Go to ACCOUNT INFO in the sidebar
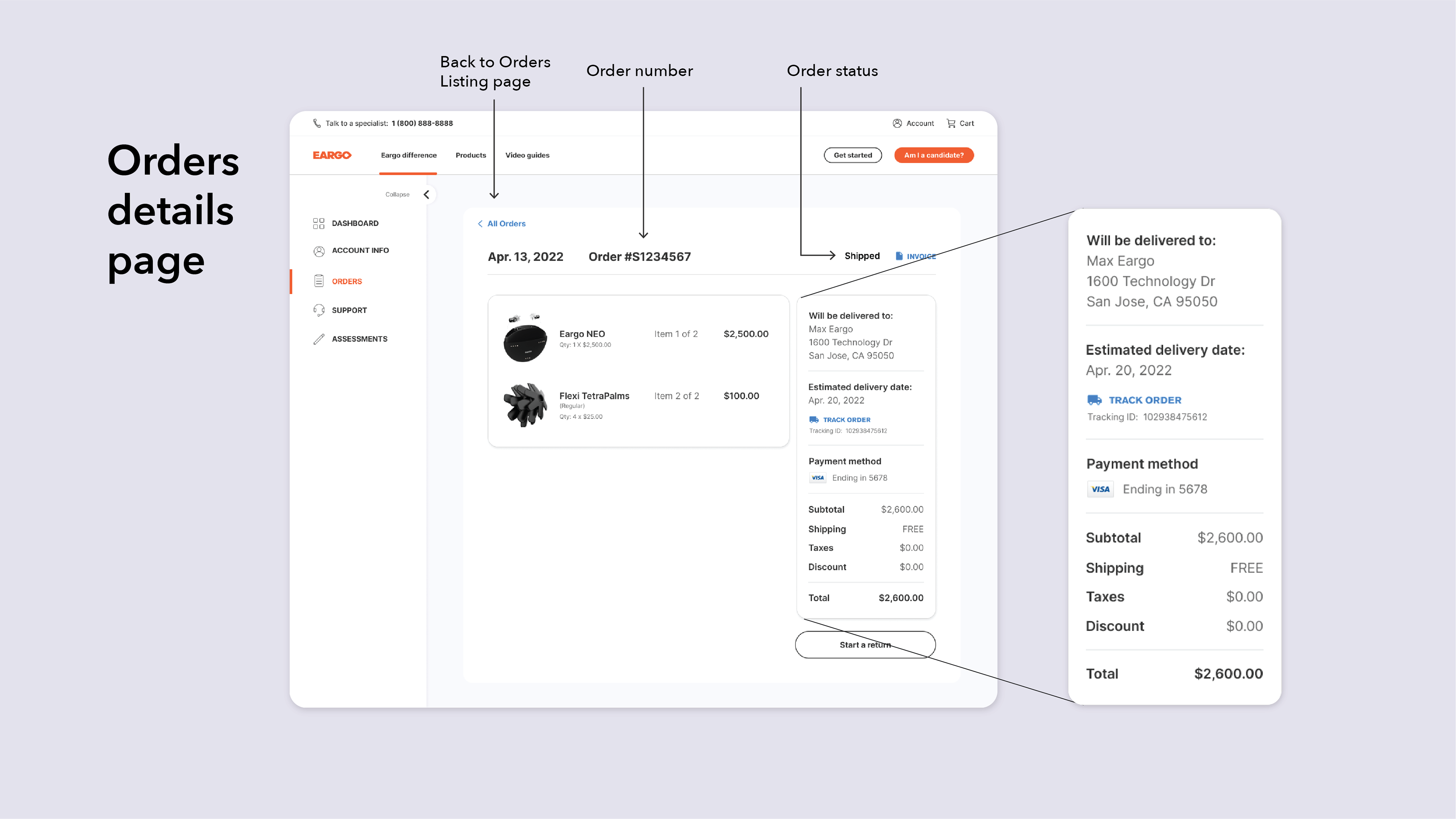This screenshot has height=819, width=1456. click(x=360, y=250)
